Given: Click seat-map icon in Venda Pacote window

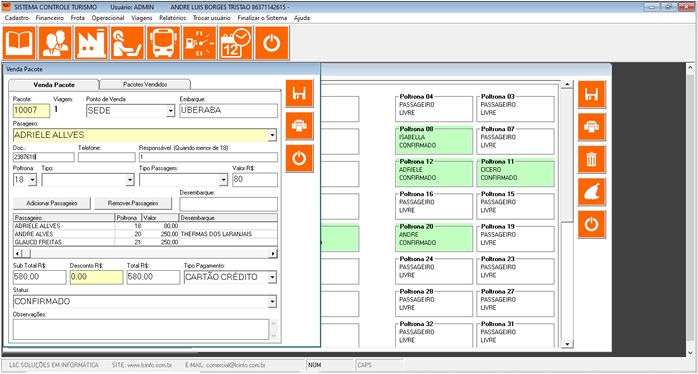Looking at the screenshot, I should (300, 94).
